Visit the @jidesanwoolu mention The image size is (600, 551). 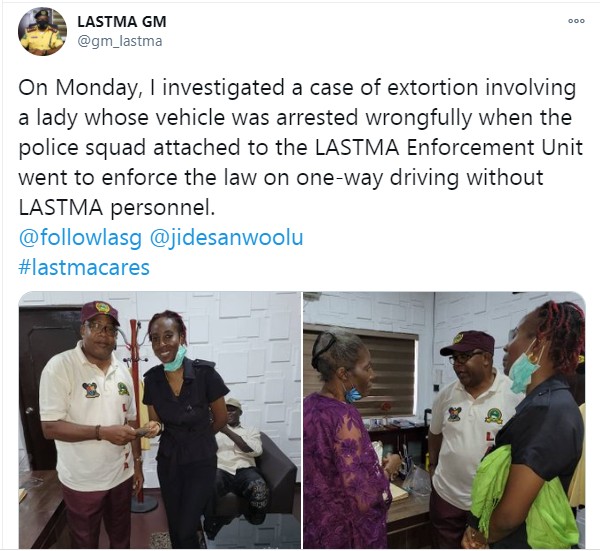pos(227,237)
